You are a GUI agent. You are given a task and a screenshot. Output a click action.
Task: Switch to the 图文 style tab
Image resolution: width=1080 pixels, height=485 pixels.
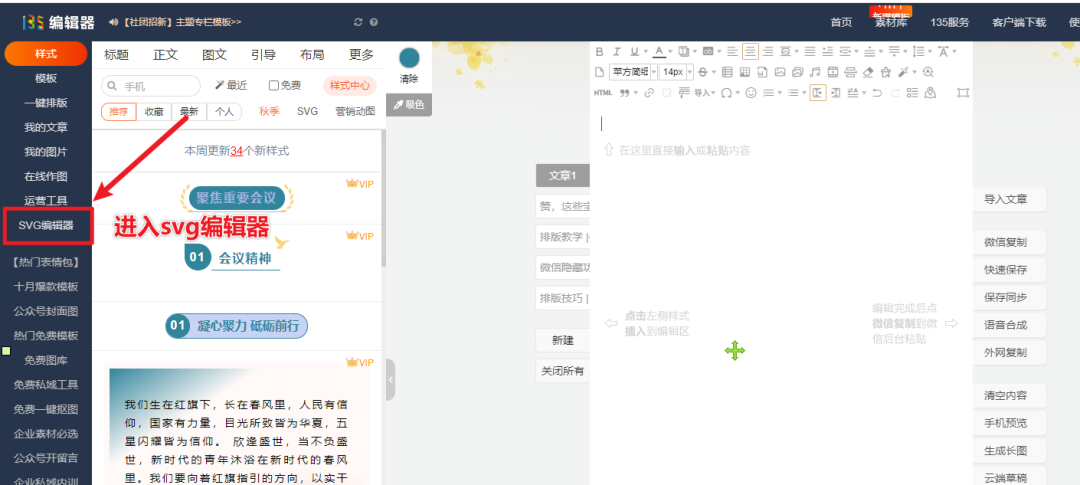tap(214, 55)
